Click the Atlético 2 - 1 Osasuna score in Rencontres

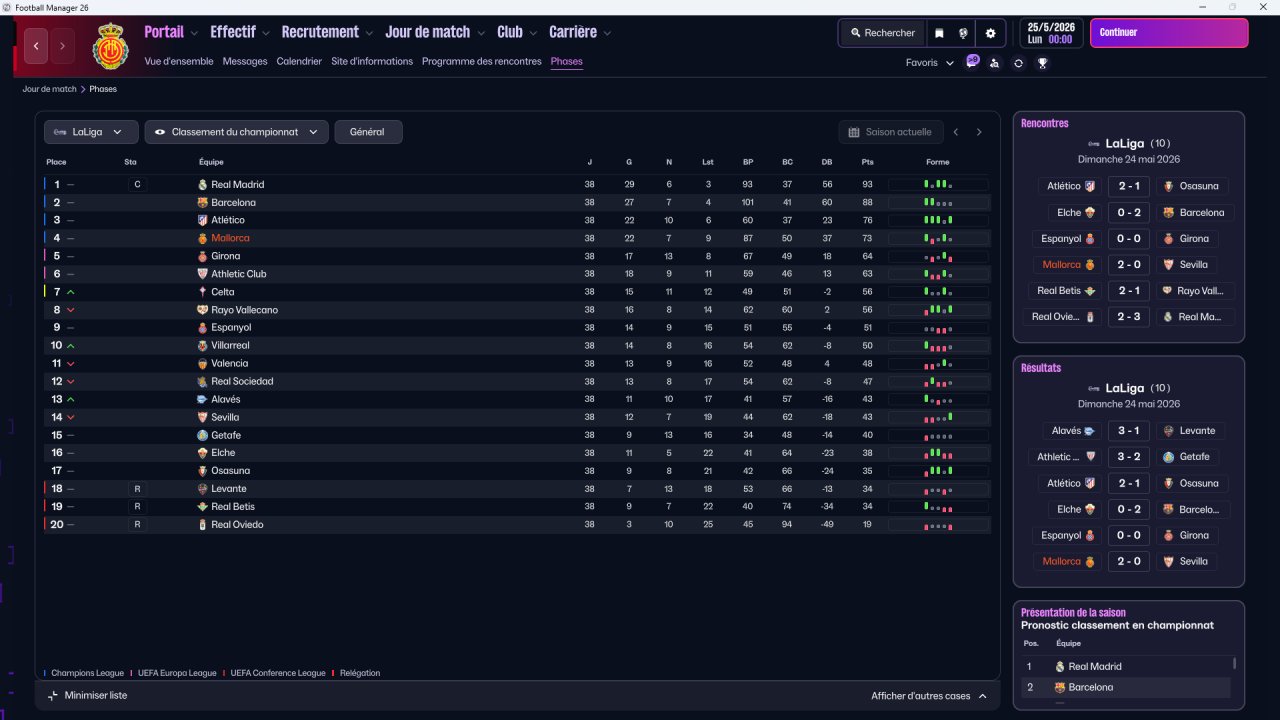point(1130,186)
